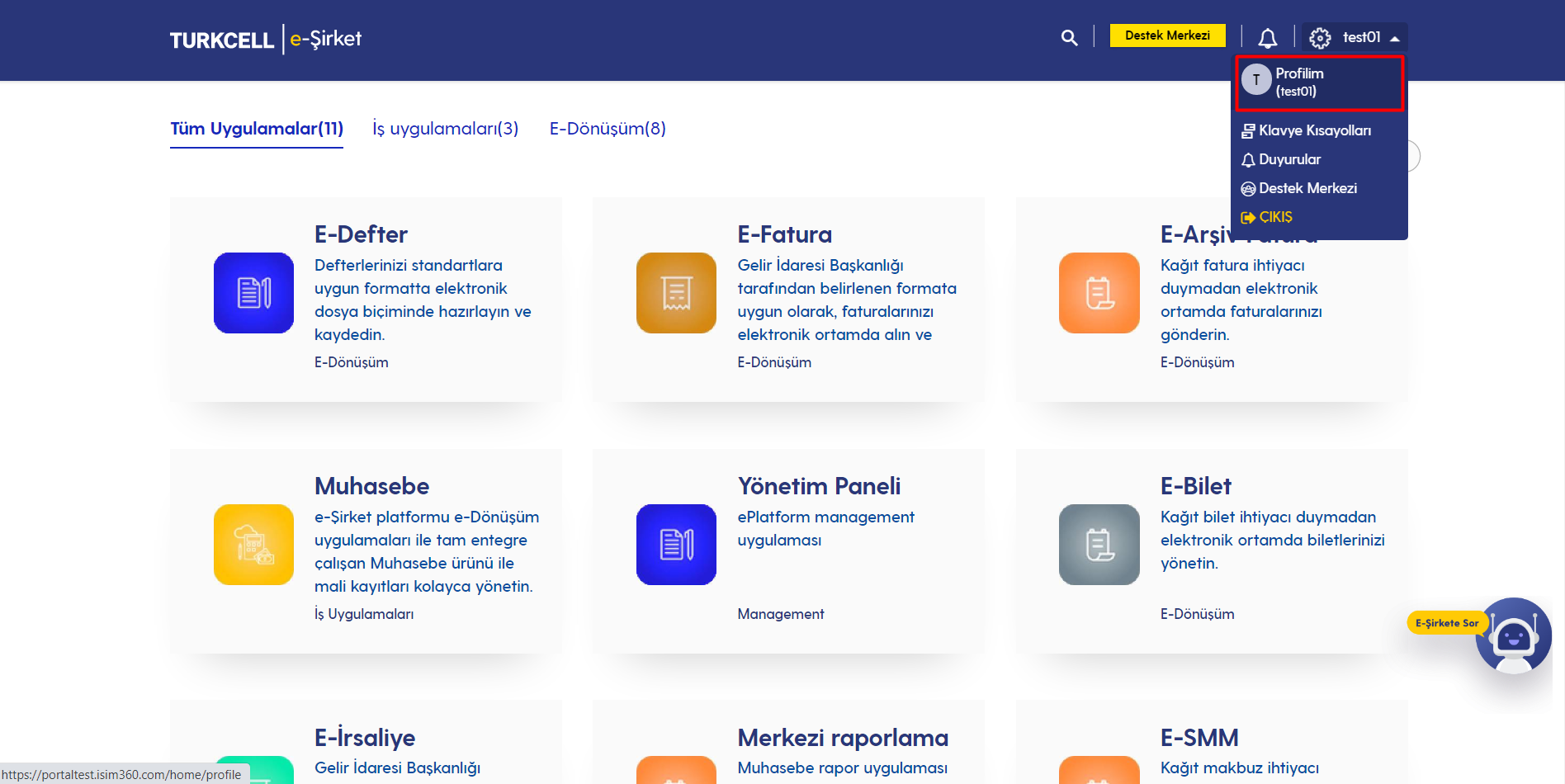Screen dimensions: 1565x784
Task: Open the E-Defter title link
Action: point(361,234)
